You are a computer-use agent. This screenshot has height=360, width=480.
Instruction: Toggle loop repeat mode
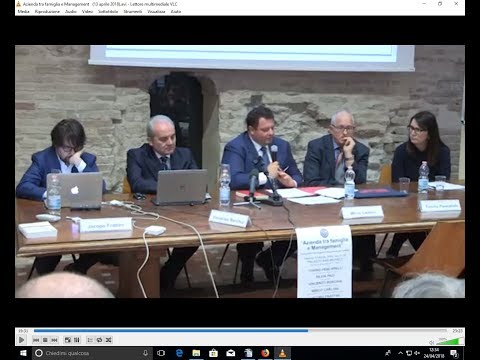pos(99,340)
